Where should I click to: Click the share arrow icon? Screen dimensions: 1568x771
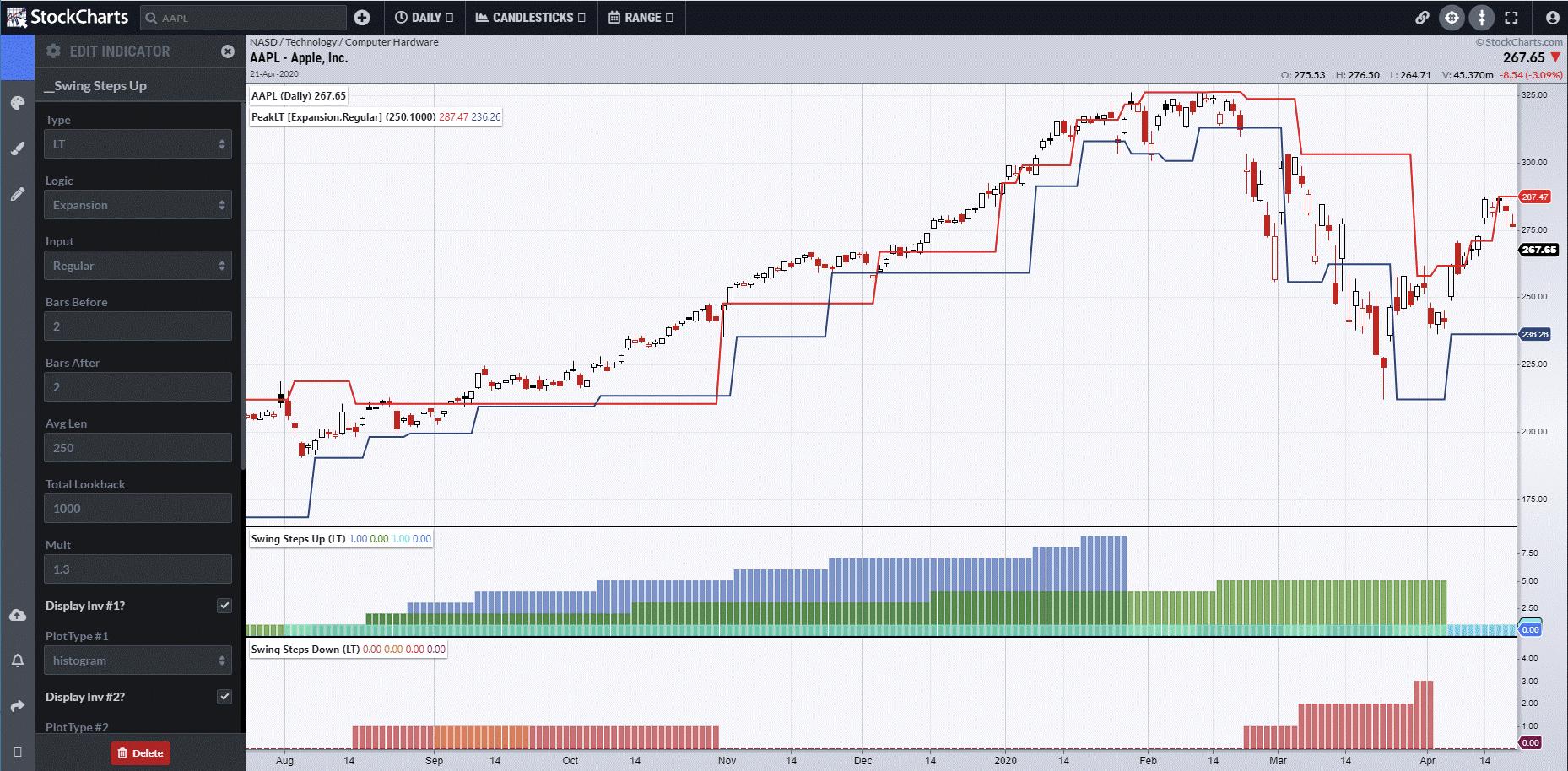coord(17,706)
